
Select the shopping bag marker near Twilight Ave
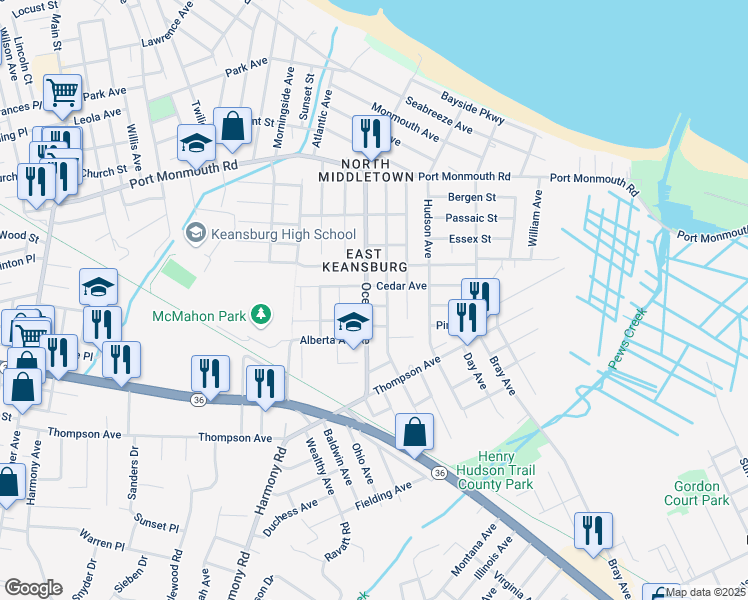232,129
